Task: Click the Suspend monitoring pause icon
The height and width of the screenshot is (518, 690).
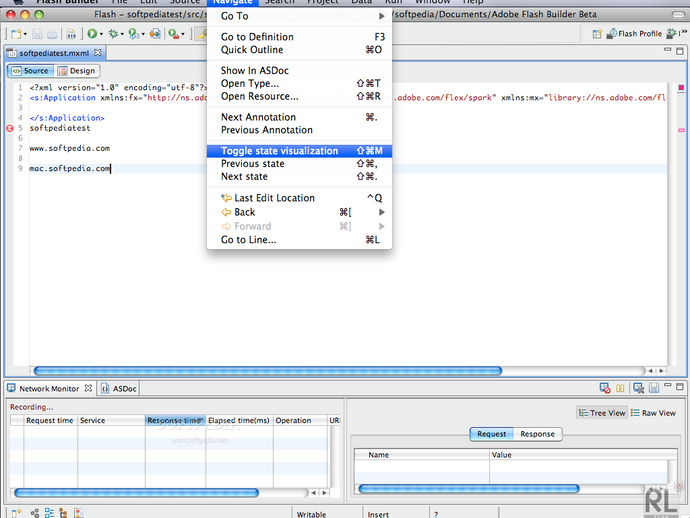Action: coord(620,388)
